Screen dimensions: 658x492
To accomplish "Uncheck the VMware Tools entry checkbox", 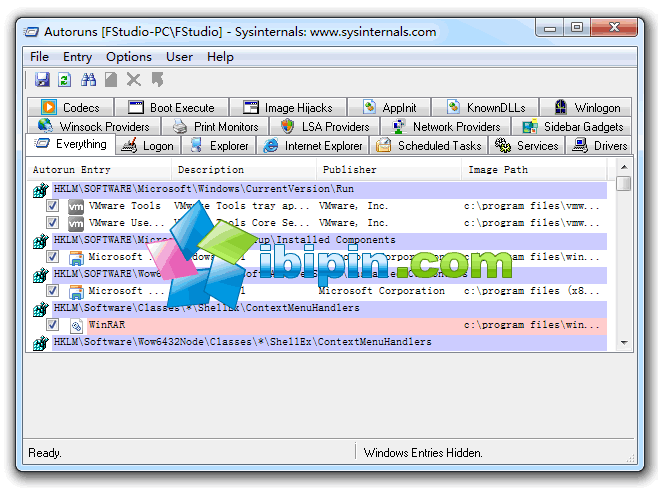I will pyautogui.click(x=52, y=206).
